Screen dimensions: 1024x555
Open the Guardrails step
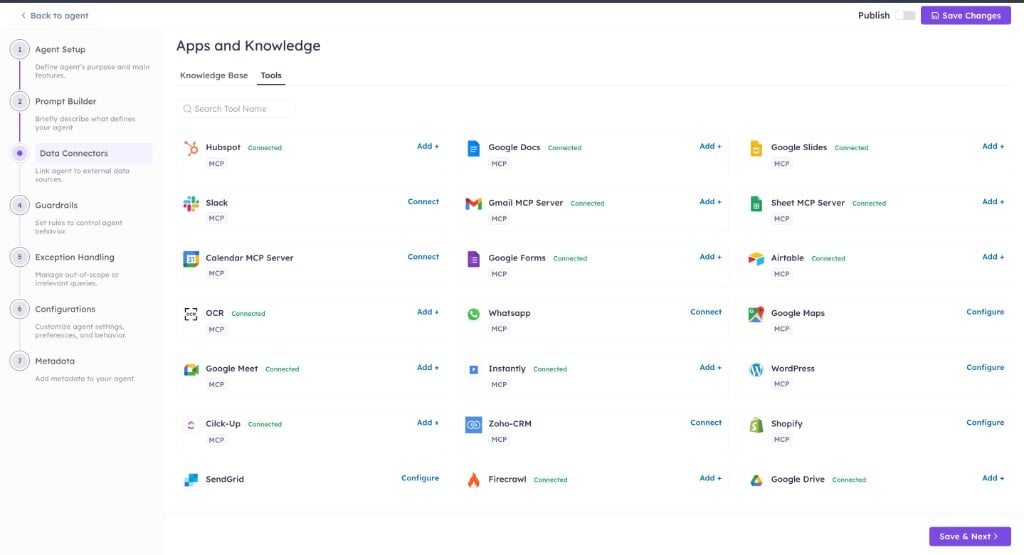[x=56, y=205]
